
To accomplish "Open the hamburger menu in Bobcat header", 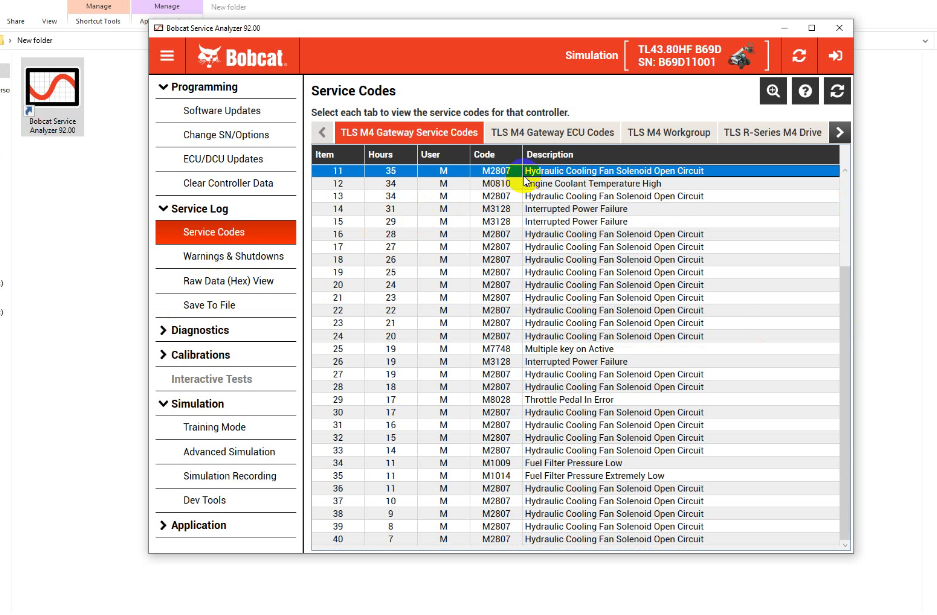I will (167, 56).
